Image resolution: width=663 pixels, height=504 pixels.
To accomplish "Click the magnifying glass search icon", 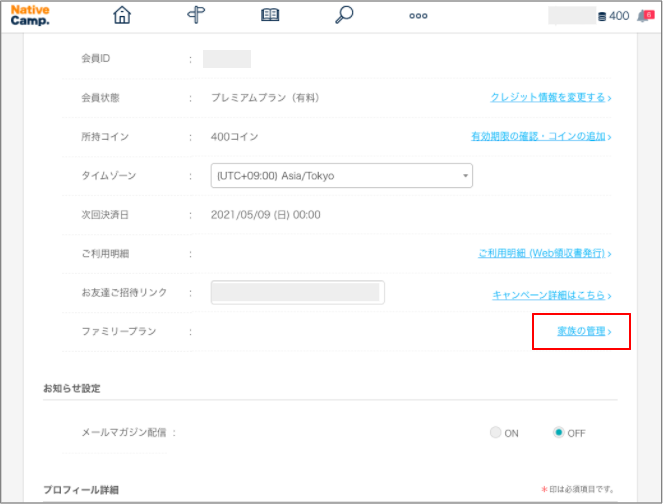I will (344, 15).
